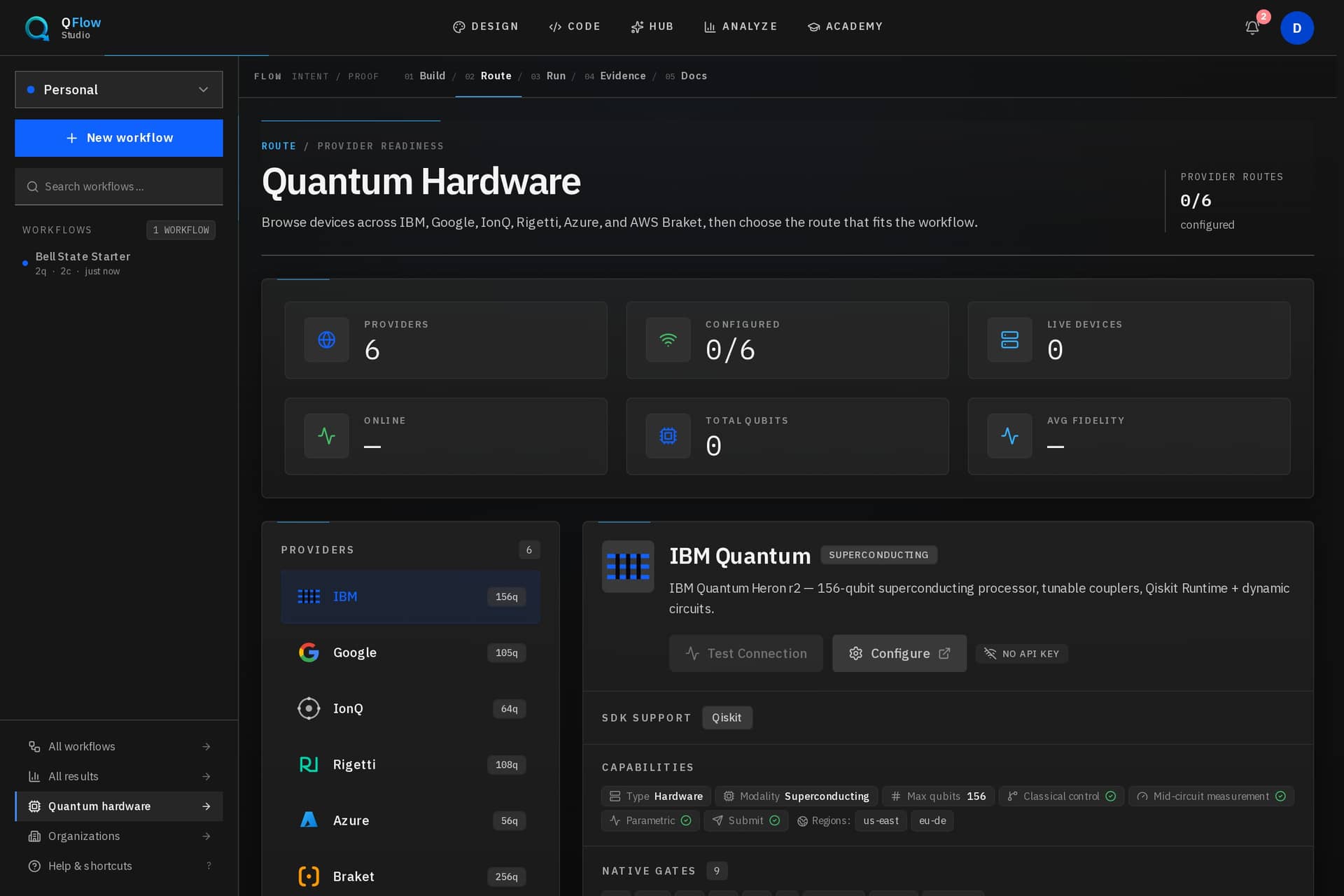1344x896 pixels.
Task: Click the eu-de region chip
Action: (932, 820)
